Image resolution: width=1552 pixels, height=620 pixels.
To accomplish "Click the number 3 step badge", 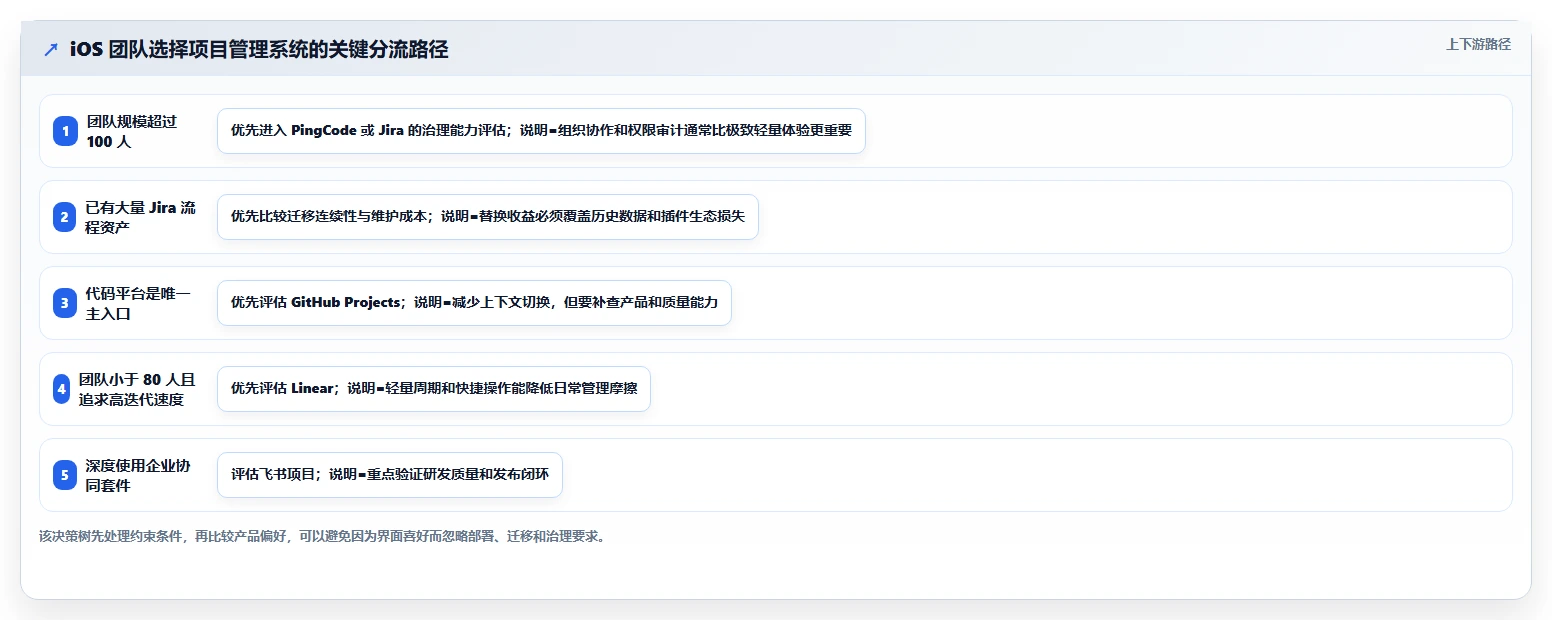I will coord(65,303).
